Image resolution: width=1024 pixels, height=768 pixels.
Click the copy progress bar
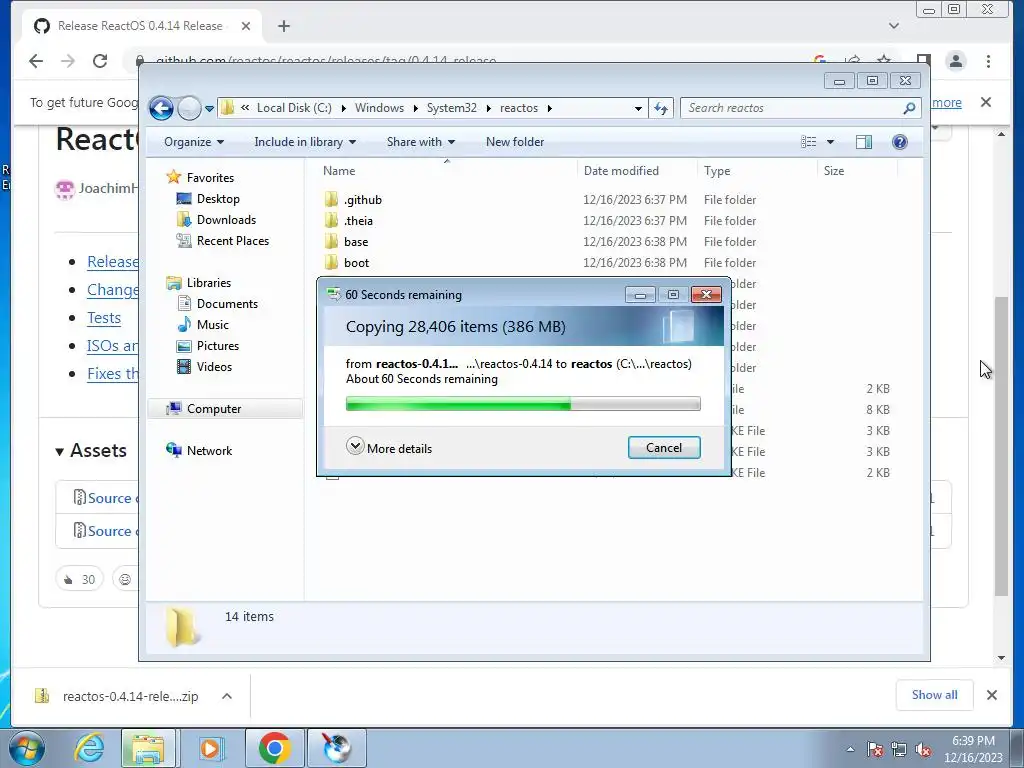522,404
